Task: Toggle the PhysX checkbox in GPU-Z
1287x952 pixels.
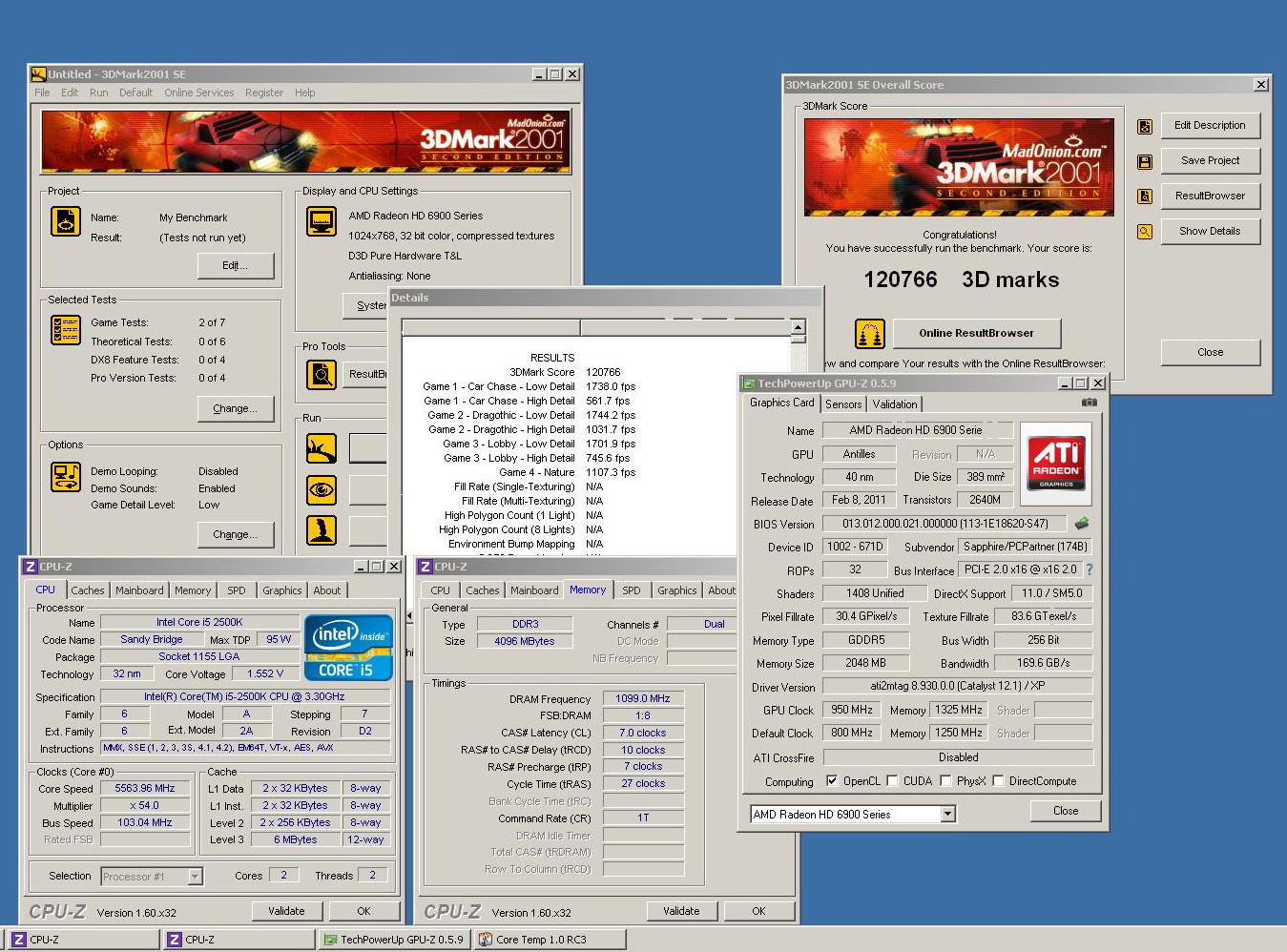Action: click(945, 780)
